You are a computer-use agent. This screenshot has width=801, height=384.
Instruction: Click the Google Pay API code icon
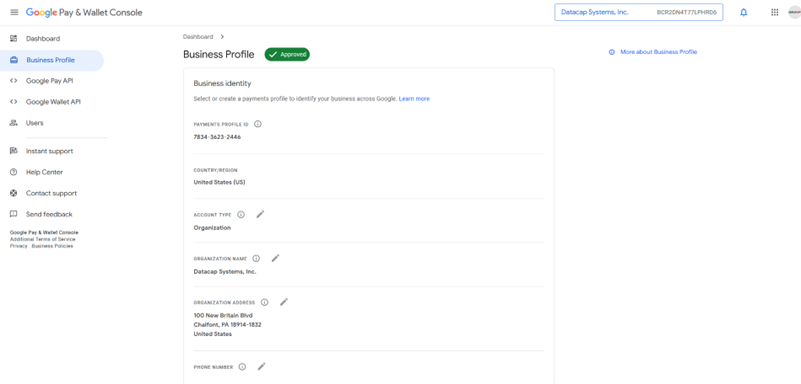pyautogui.click(x=14, y=81)
